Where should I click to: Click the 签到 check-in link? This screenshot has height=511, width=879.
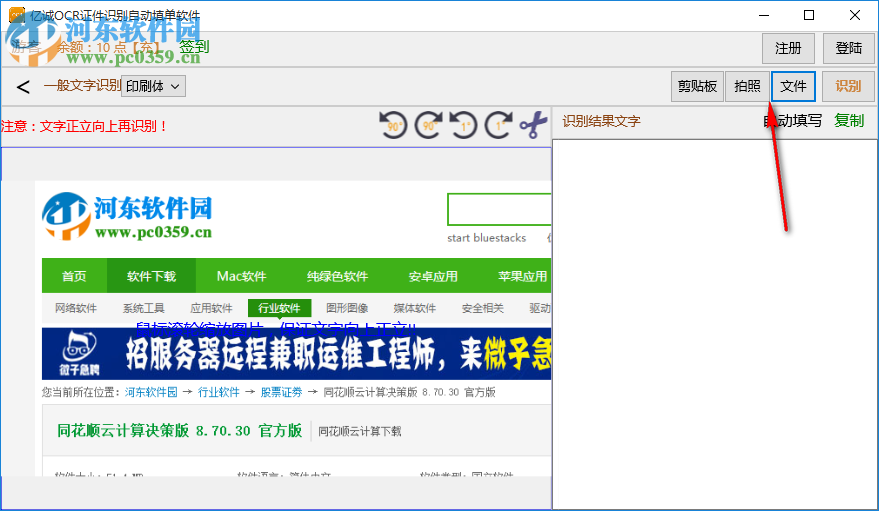194,47
